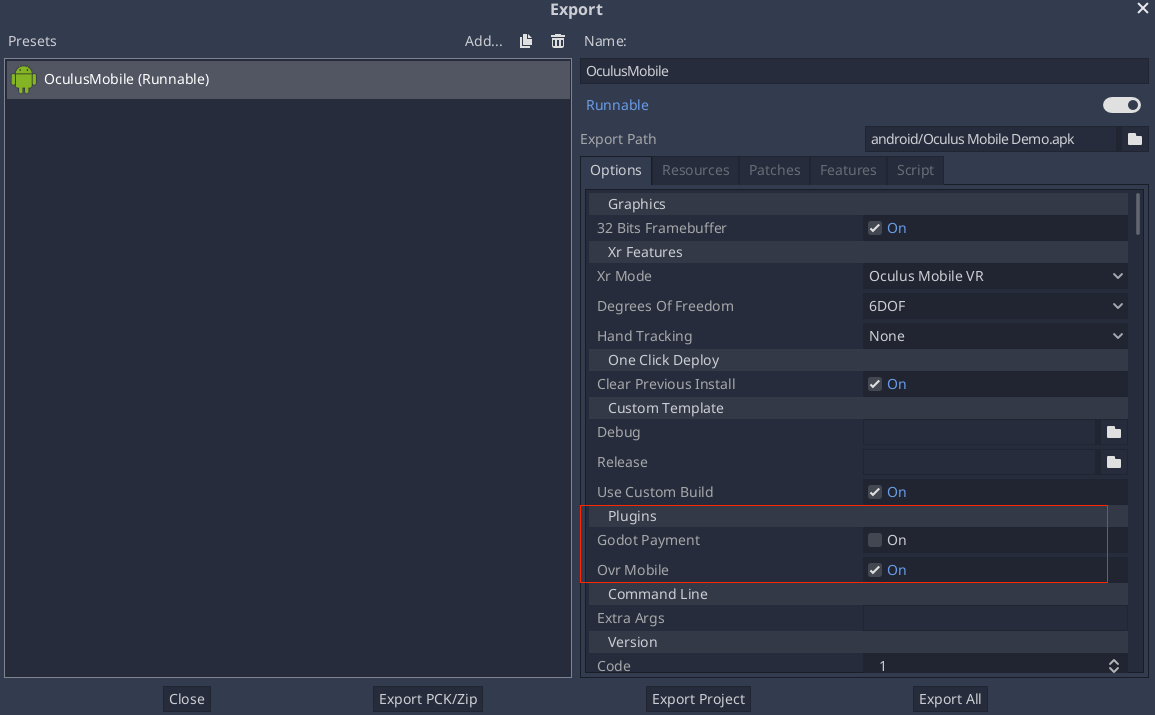Image resolution: width=1155 pixels, height=715 pixels.
Task: Disable the Ovr Mobile plugin
Action: [875, 570]
